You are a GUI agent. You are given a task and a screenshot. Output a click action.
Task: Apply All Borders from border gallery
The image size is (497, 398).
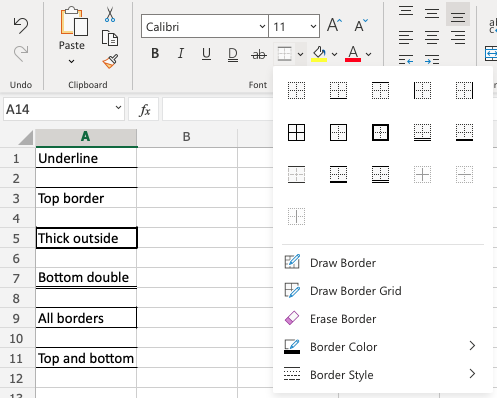click(x=296, y=132)
